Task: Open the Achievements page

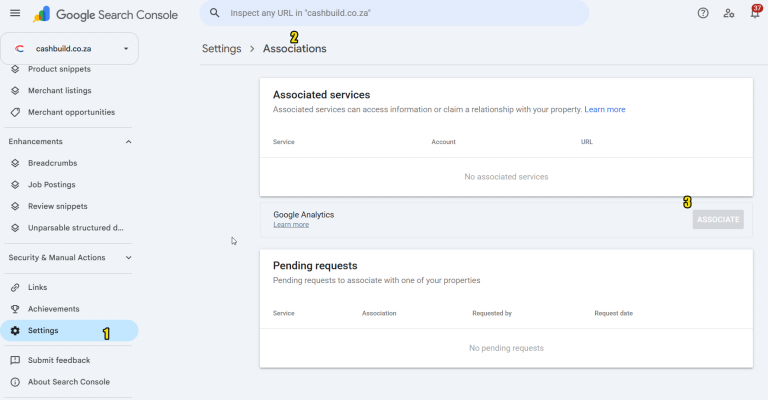Action: [53, 309]
